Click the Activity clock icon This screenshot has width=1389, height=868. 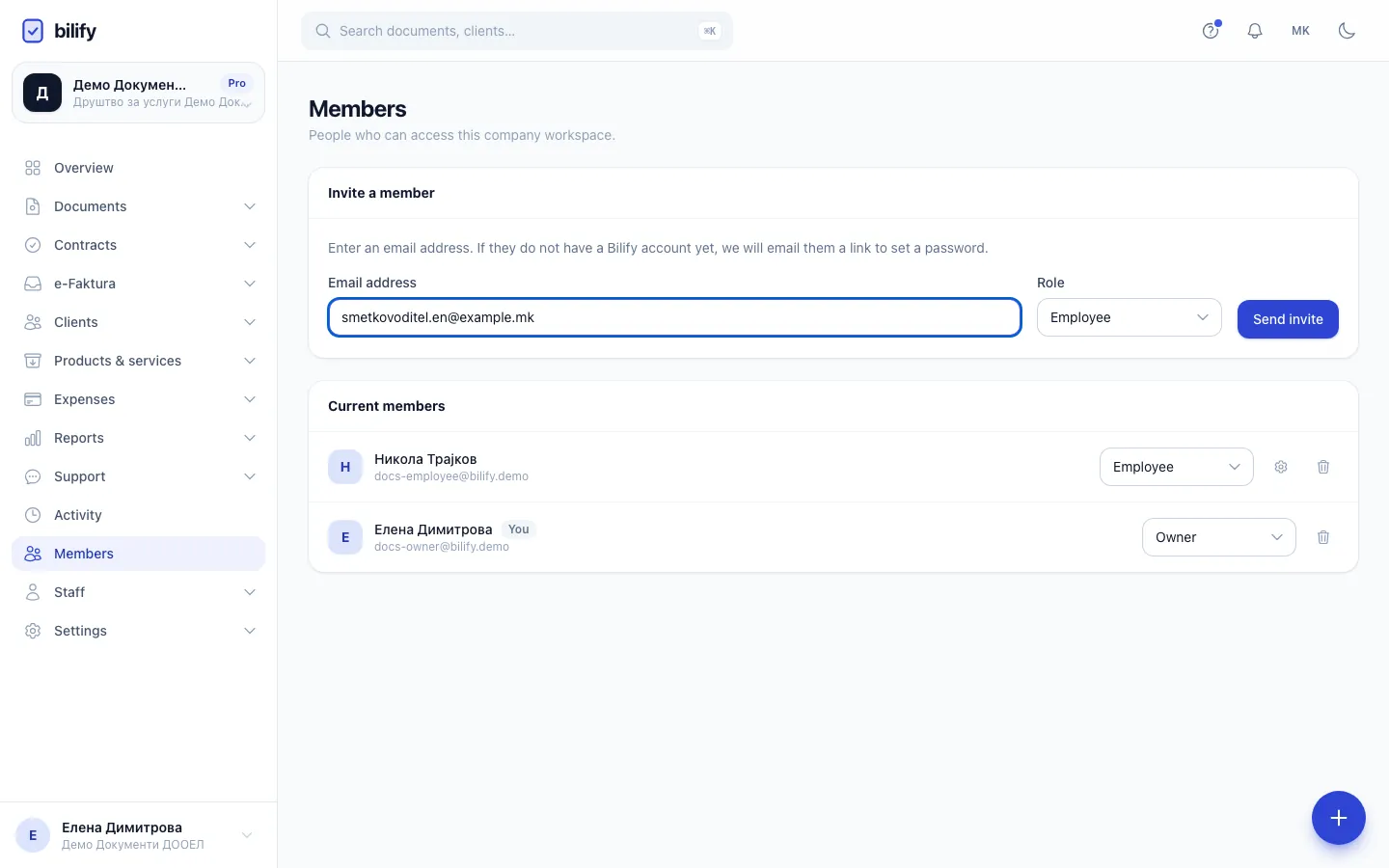pyautogui.click(x=33, y=515)
